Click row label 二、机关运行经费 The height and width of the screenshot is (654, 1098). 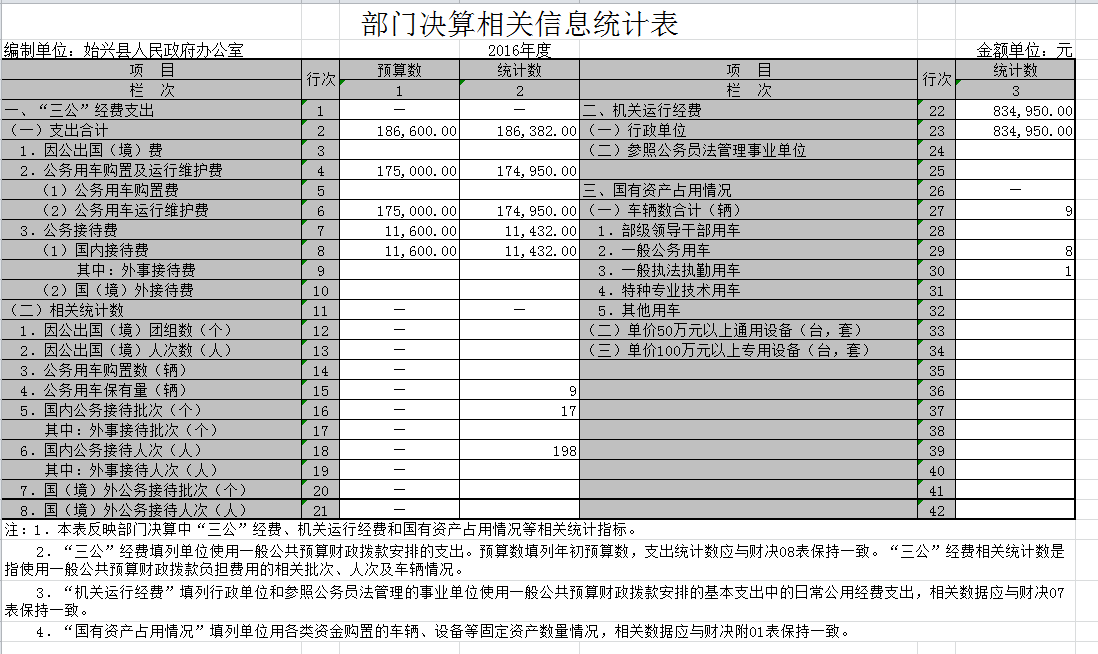(641, 110)
